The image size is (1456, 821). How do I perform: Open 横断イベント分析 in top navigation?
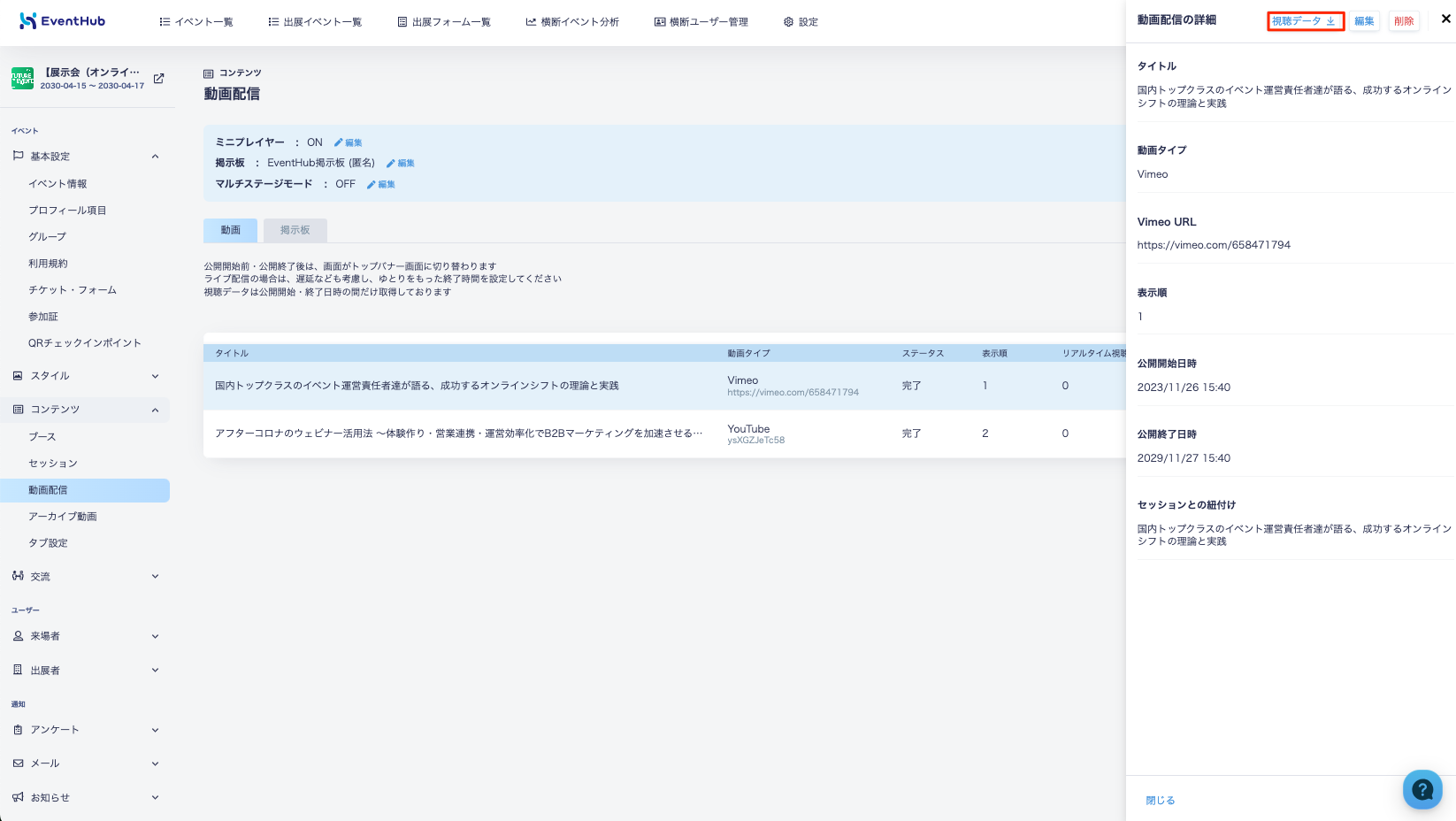(x=572, y=22)
